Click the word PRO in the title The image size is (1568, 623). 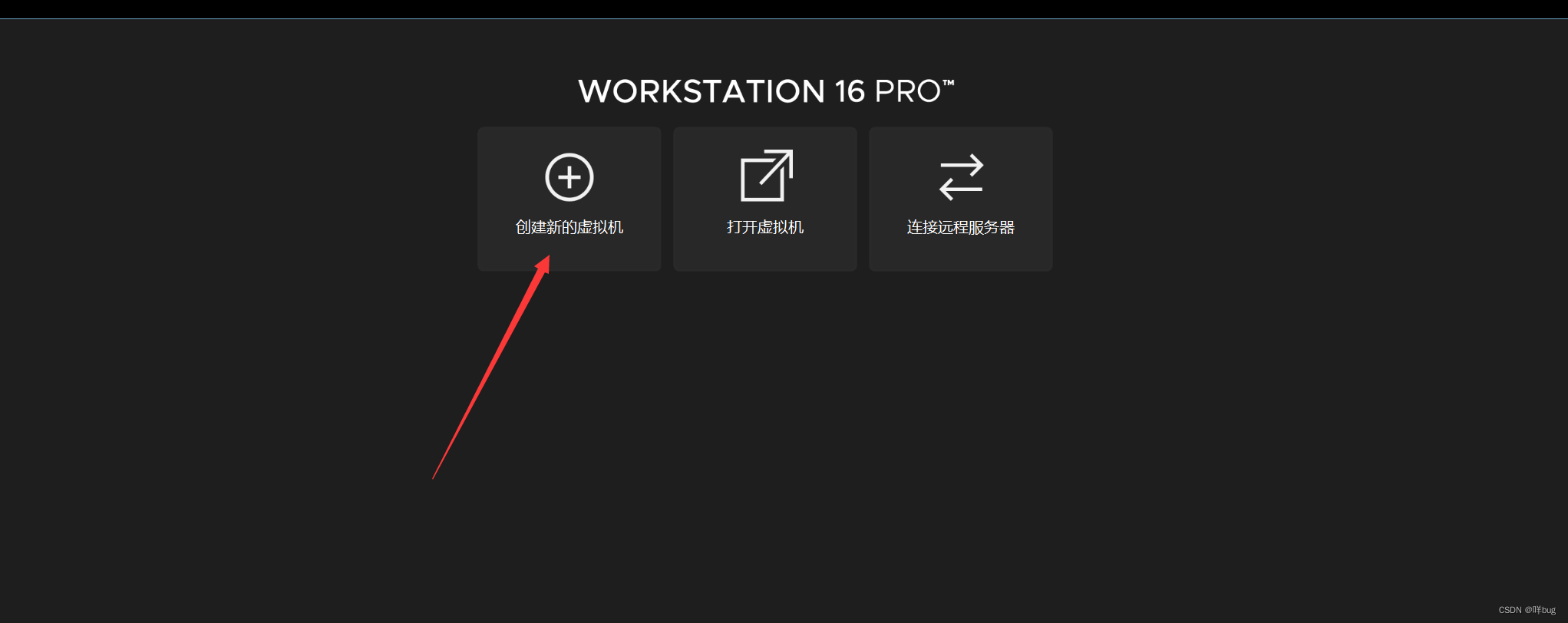[907, 91]
